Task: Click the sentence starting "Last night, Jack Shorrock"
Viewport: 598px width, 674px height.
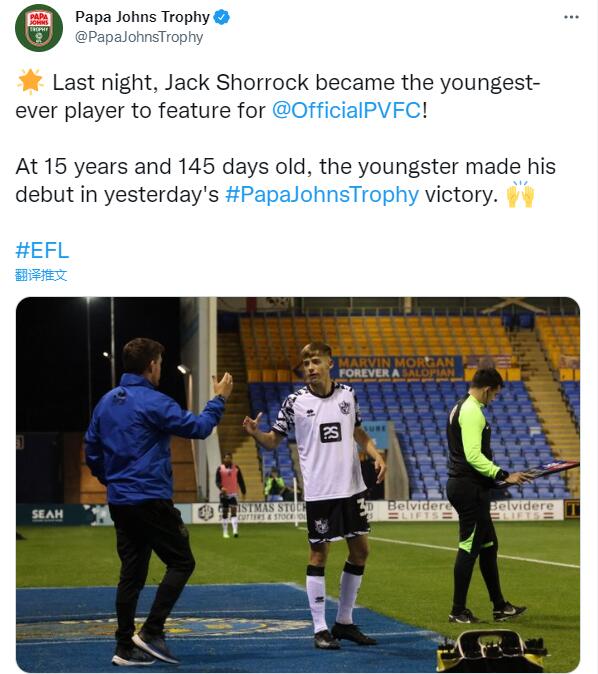Action: 278,96
